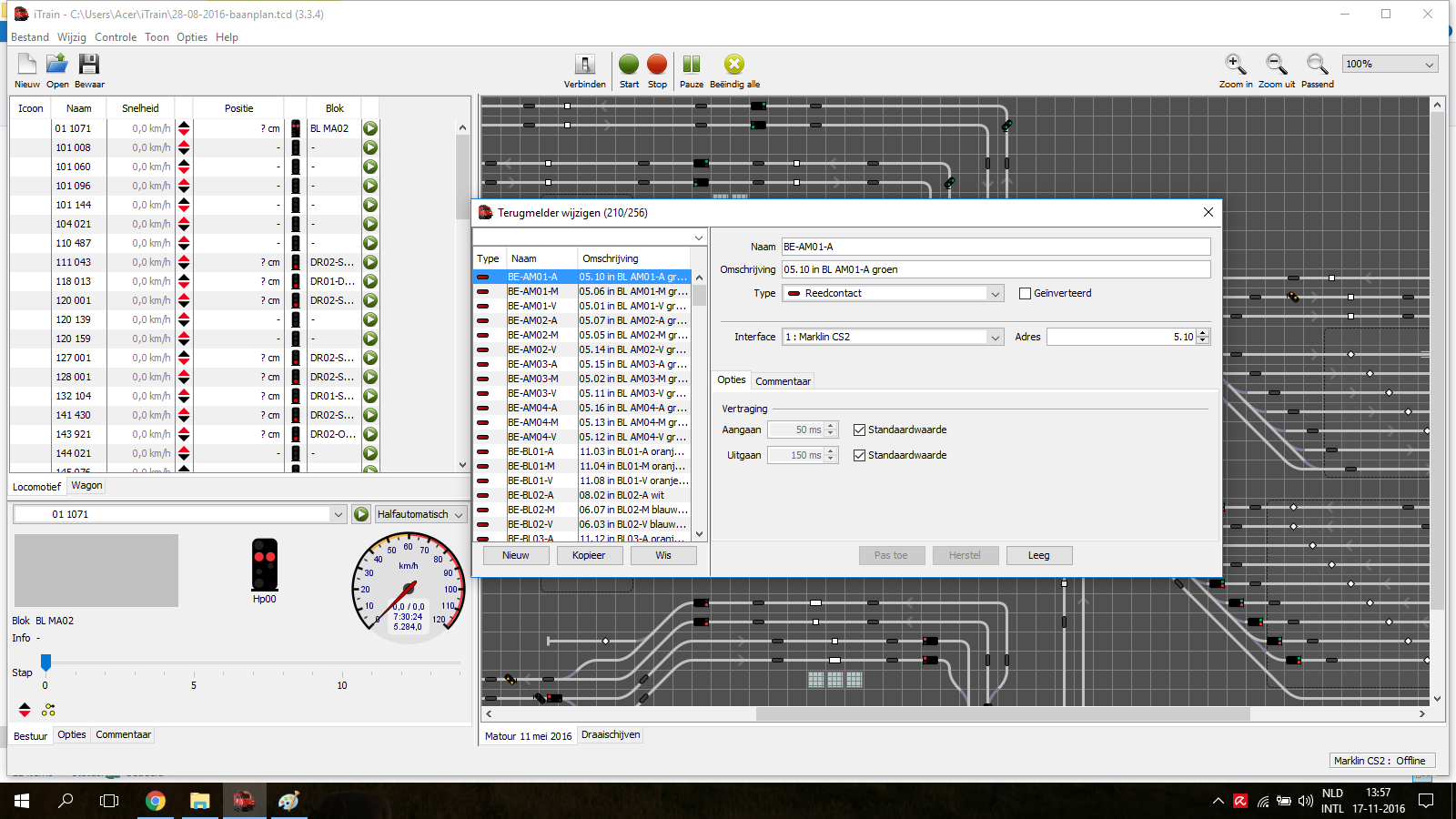Open the Wijzig menu
The height and width of the screenshot is (819, 1456).
[72, 37]
